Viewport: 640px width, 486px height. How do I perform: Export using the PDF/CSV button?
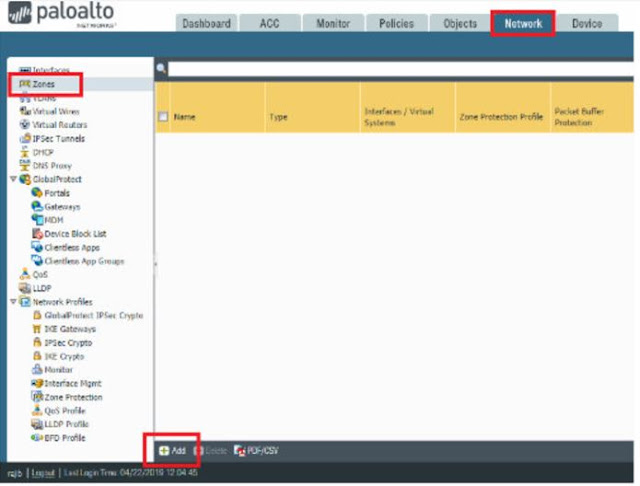[x=257, y=450]
